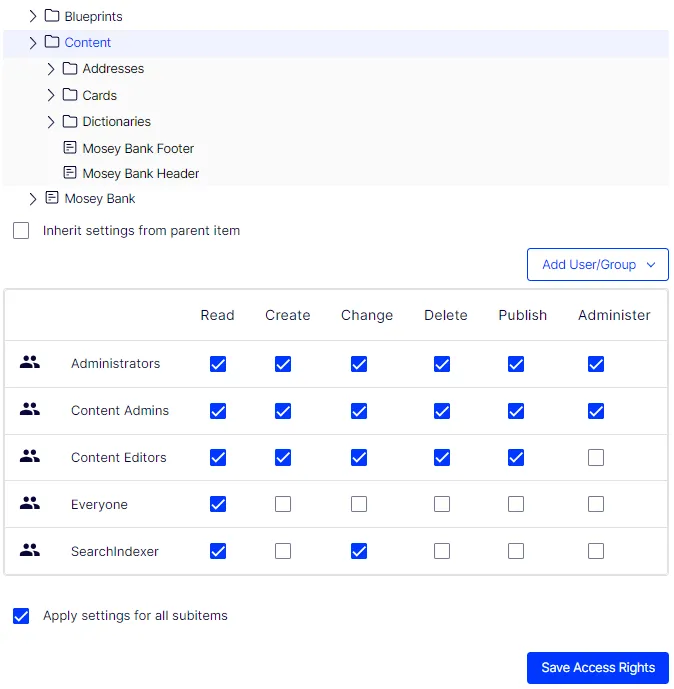Click the Read column header
The image size is (674, 689).
[x=217, y=315]
